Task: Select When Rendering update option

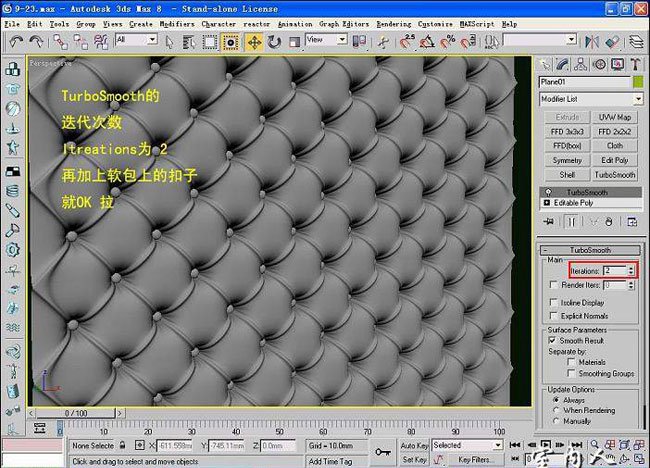Action: [556, 410]
